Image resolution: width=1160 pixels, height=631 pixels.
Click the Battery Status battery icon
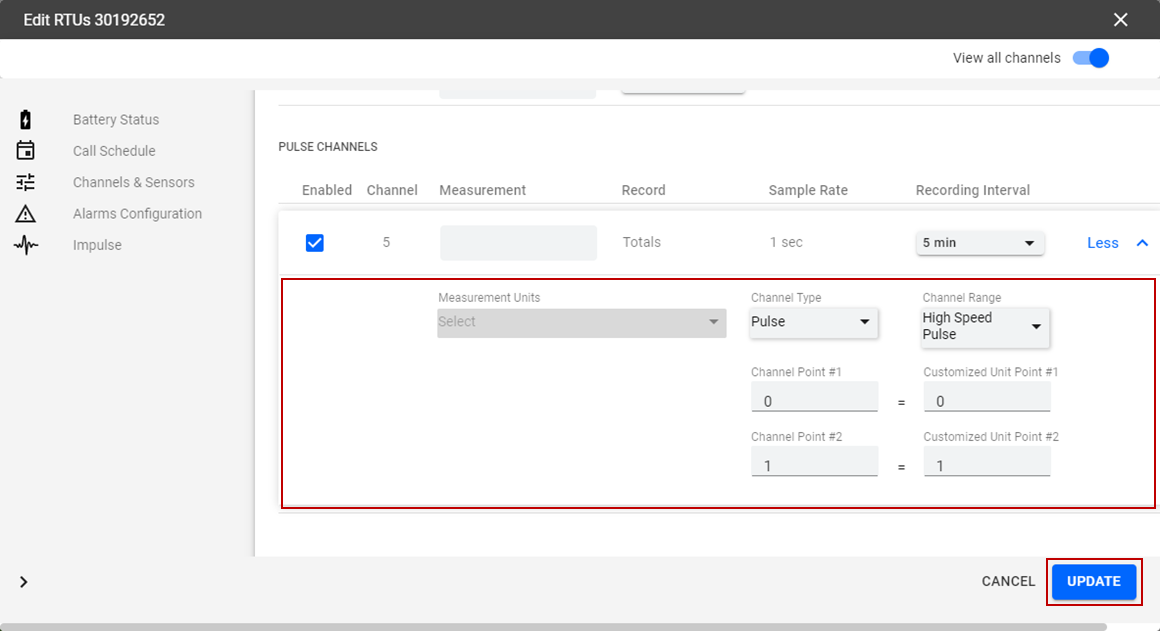click(x=26, y=120)
